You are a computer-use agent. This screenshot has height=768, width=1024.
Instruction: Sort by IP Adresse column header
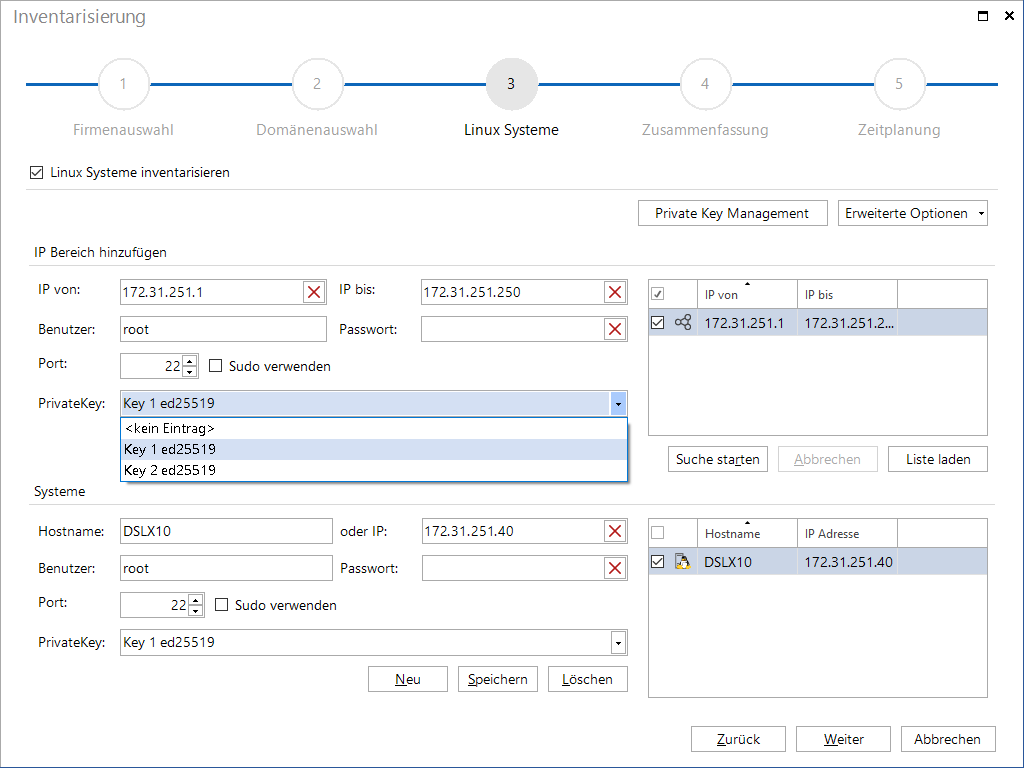pyautogui.click(x=847, y=534)
